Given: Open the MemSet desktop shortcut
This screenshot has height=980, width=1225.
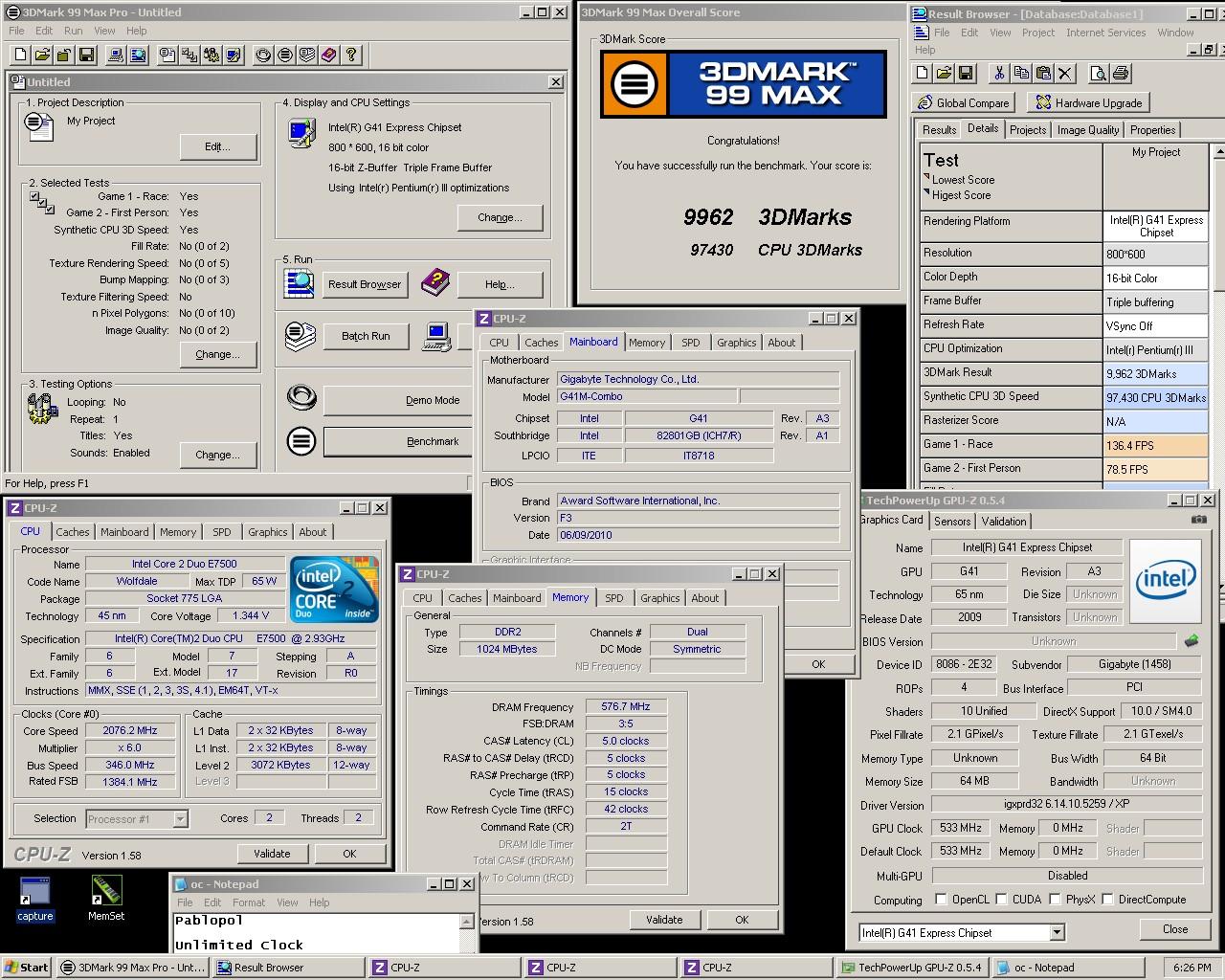Looking at the screenshot, I should click(x=105, y=899).
